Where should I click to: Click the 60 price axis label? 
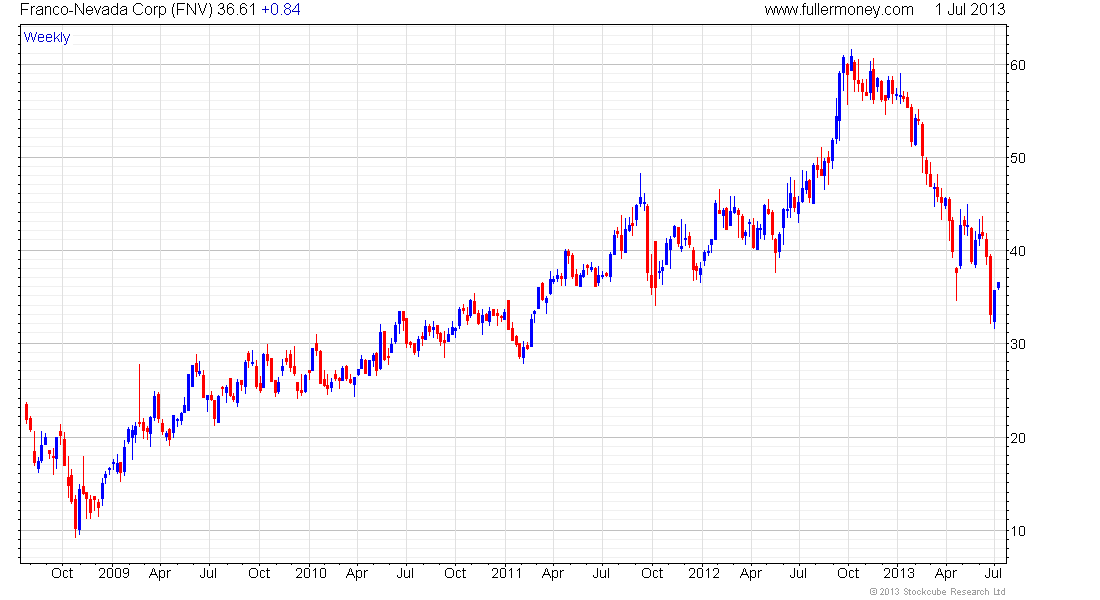(x=1018, y=65)
